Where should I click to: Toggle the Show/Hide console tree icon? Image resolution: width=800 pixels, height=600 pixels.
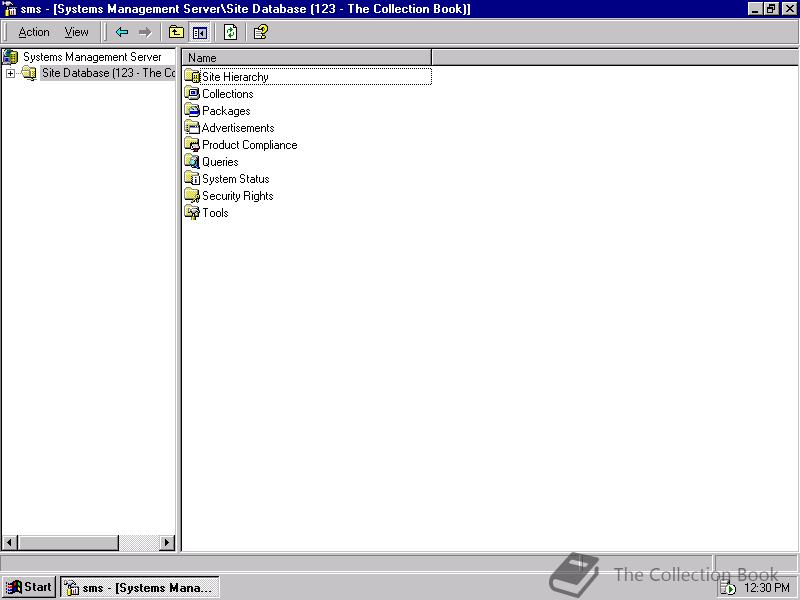tap(199, 33)
